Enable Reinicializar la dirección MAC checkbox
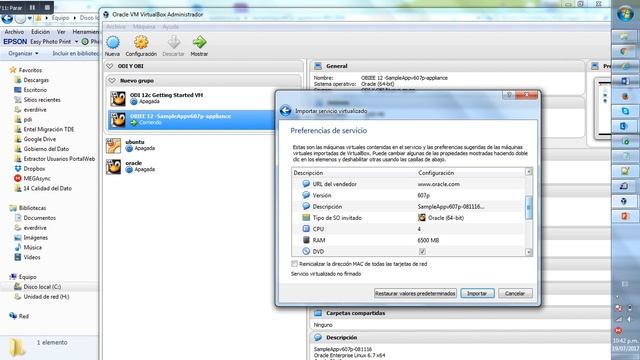The height and width of the screenshot is (360, 640). click(x=294, y=264)
